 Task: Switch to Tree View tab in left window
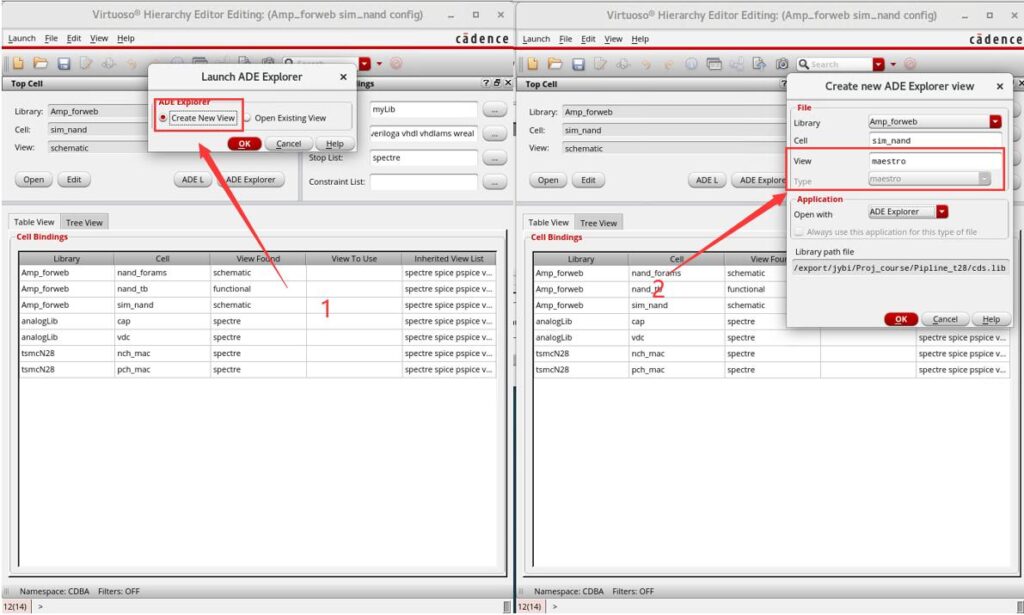click(84, 223)
